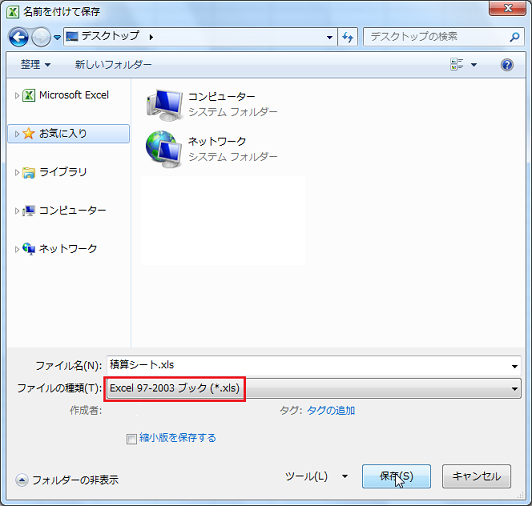This screenshot has width=532, height=506.
Task: Refresh the folder view
Action: 347,37
